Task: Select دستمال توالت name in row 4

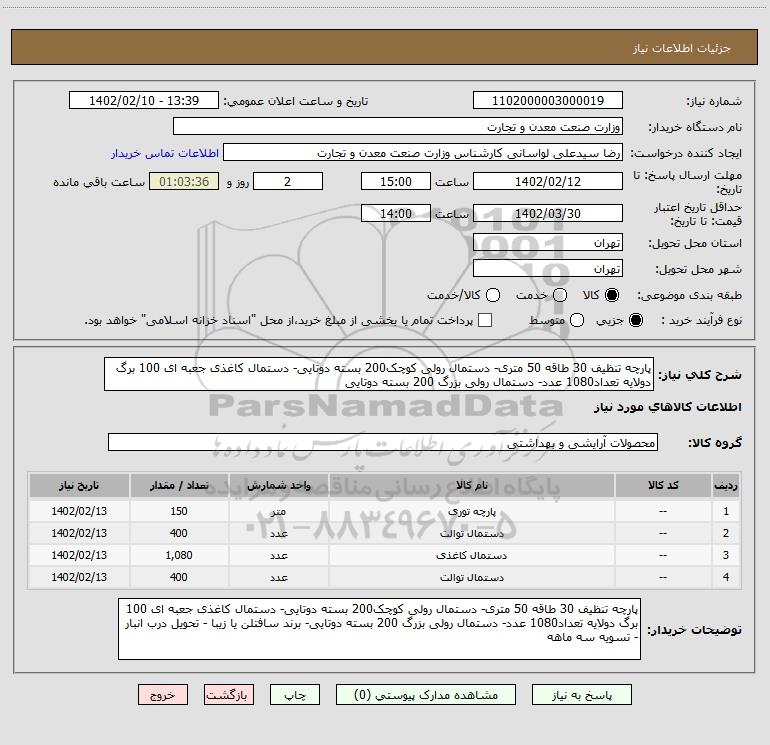Action: (x=471, y=578)
